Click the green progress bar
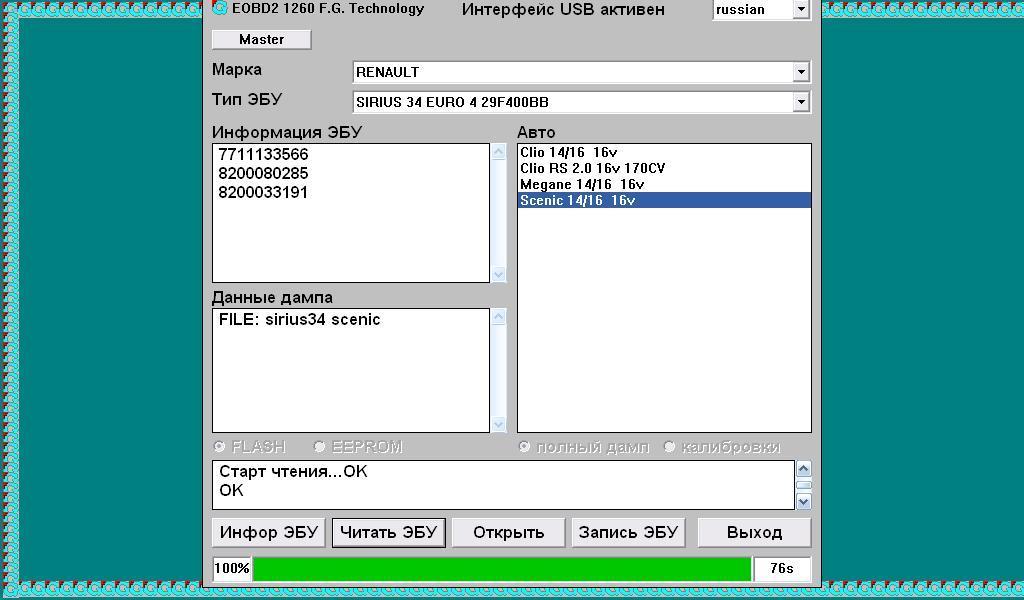 click(x=502, y=569)
